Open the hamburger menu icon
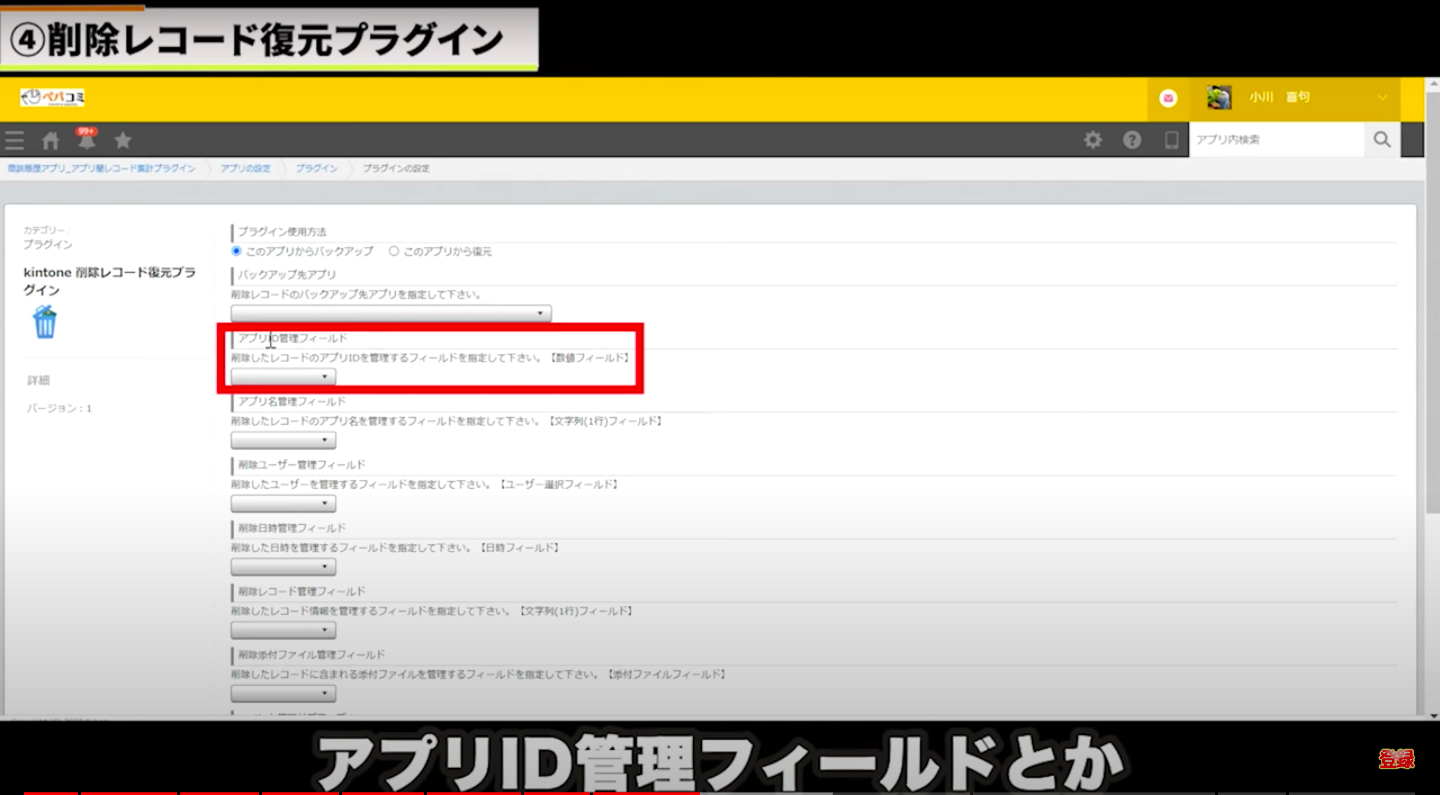The width and height of the screenshot is (1440, 795). (14, 141)
